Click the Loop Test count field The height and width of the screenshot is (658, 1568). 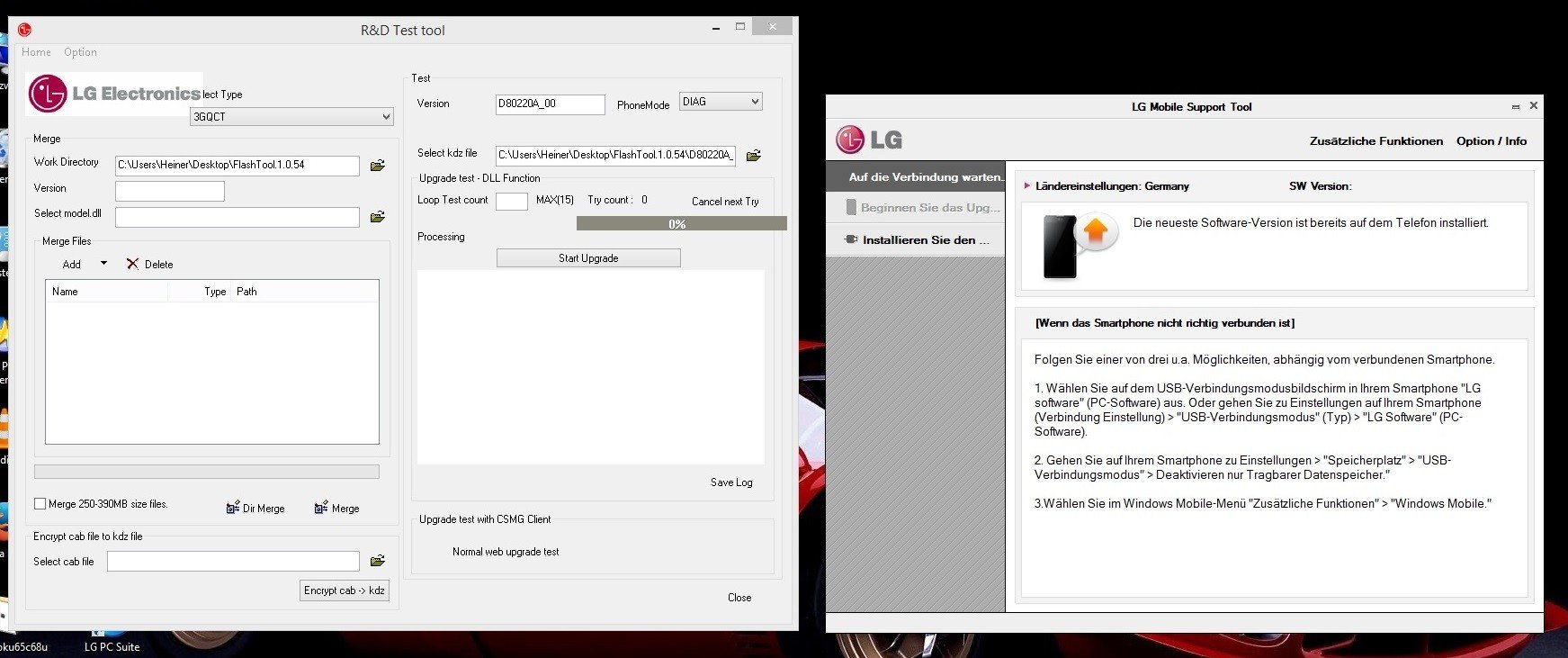coord(512,201)
